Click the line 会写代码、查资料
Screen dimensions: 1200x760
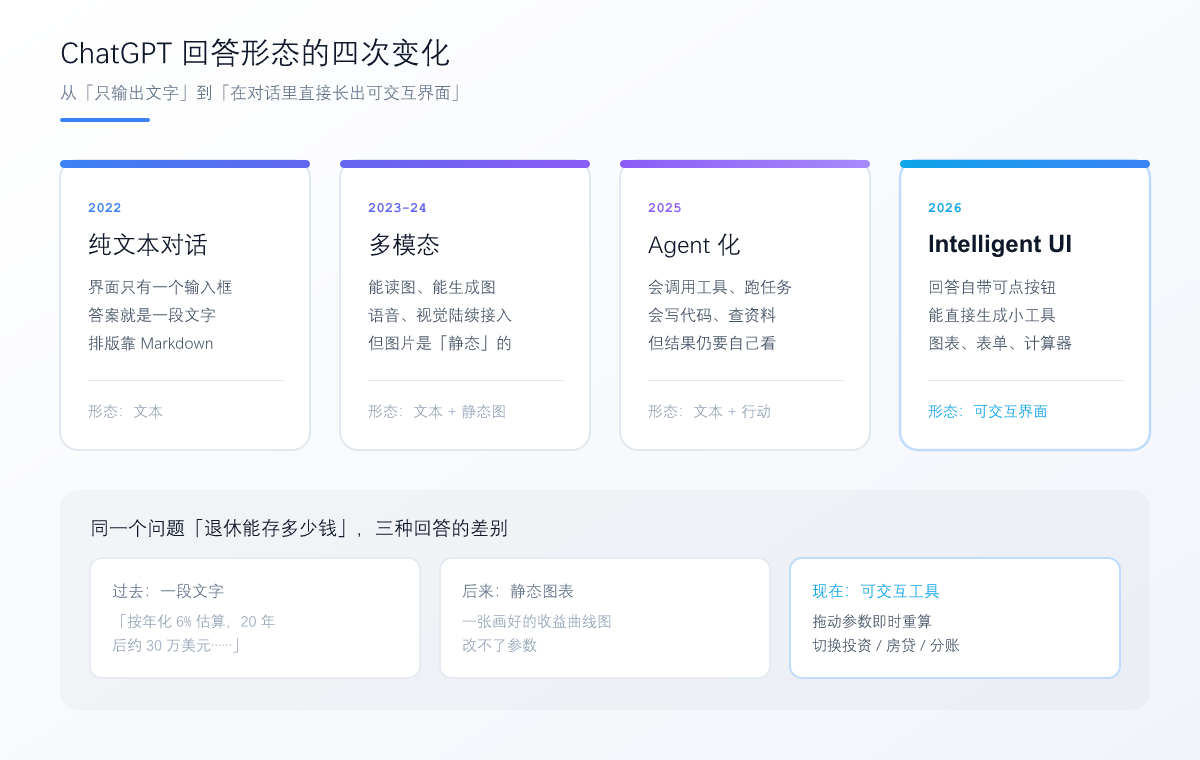pos(712,315)
